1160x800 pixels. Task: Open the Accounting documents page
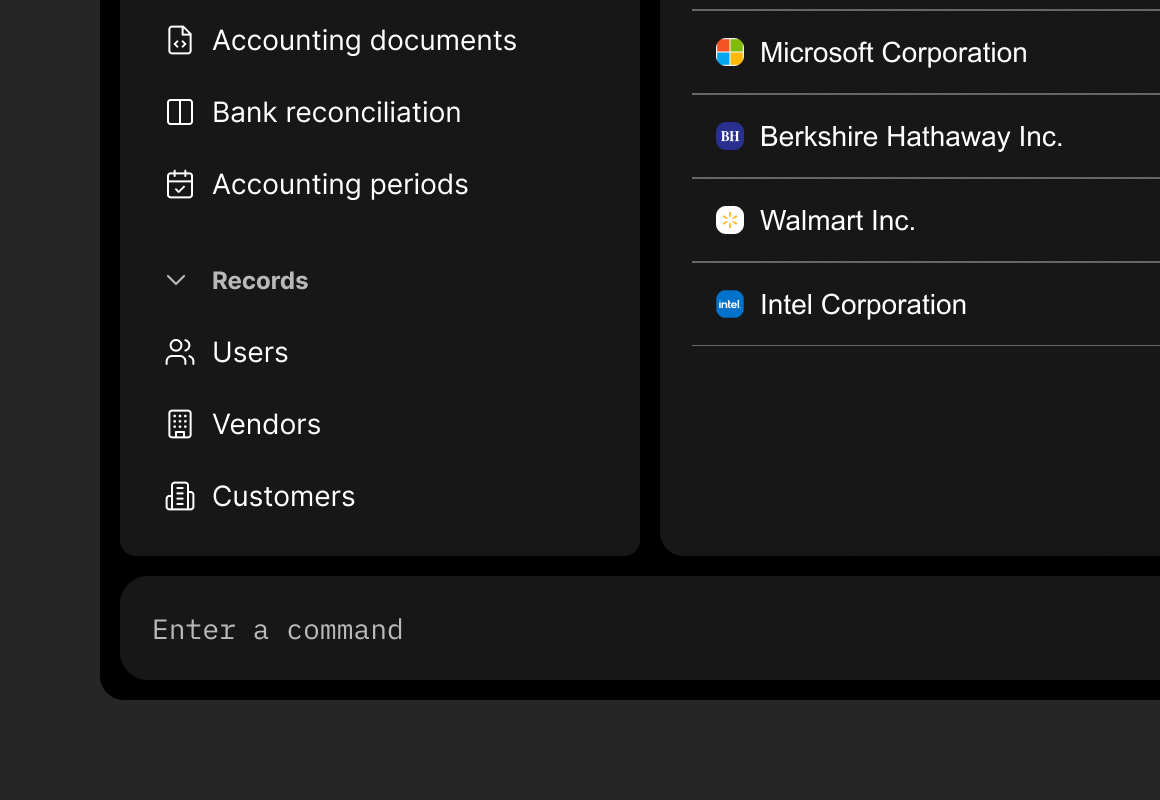point(364,40)
